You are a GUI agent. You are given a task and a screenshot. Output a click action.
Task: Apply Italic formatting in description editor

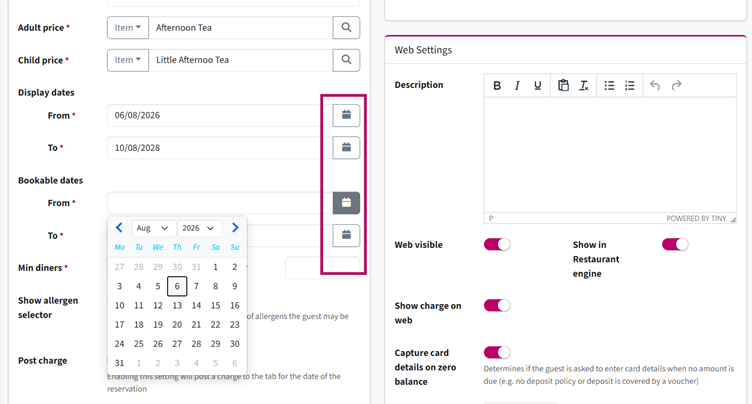pyautogui.click(x=517, y=85)
